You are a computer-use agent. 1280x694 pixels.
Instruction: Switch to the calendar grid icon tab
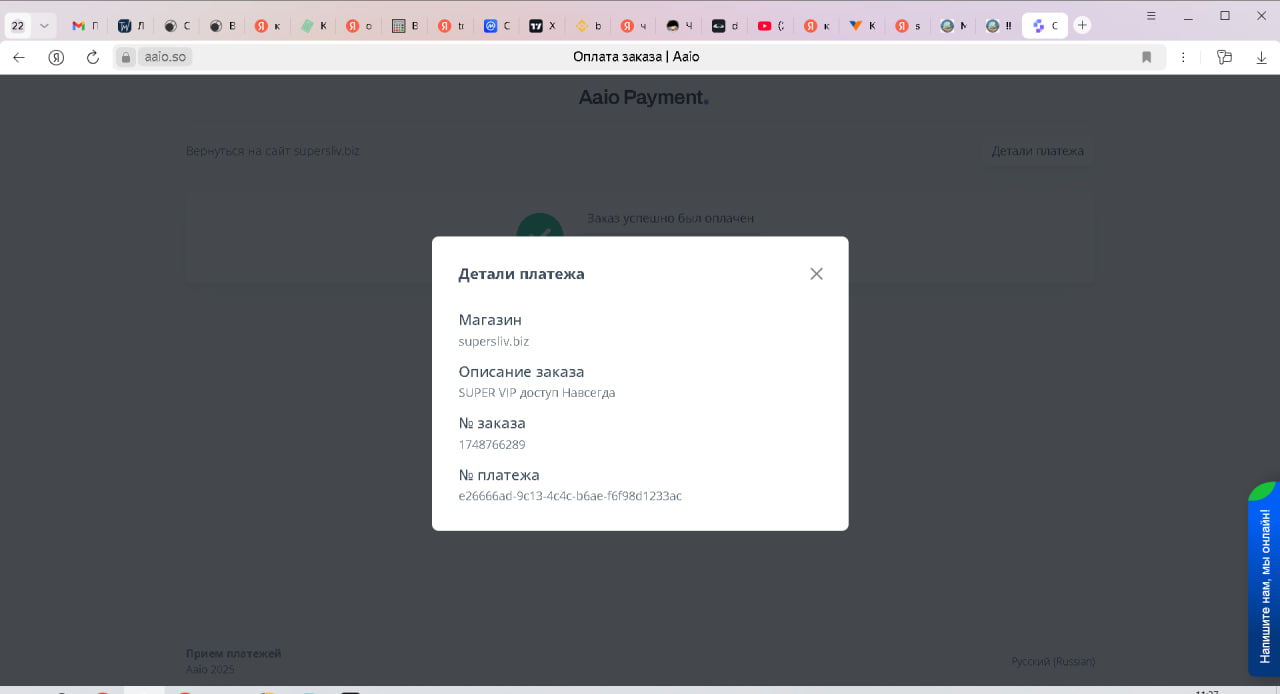(404, 26)
